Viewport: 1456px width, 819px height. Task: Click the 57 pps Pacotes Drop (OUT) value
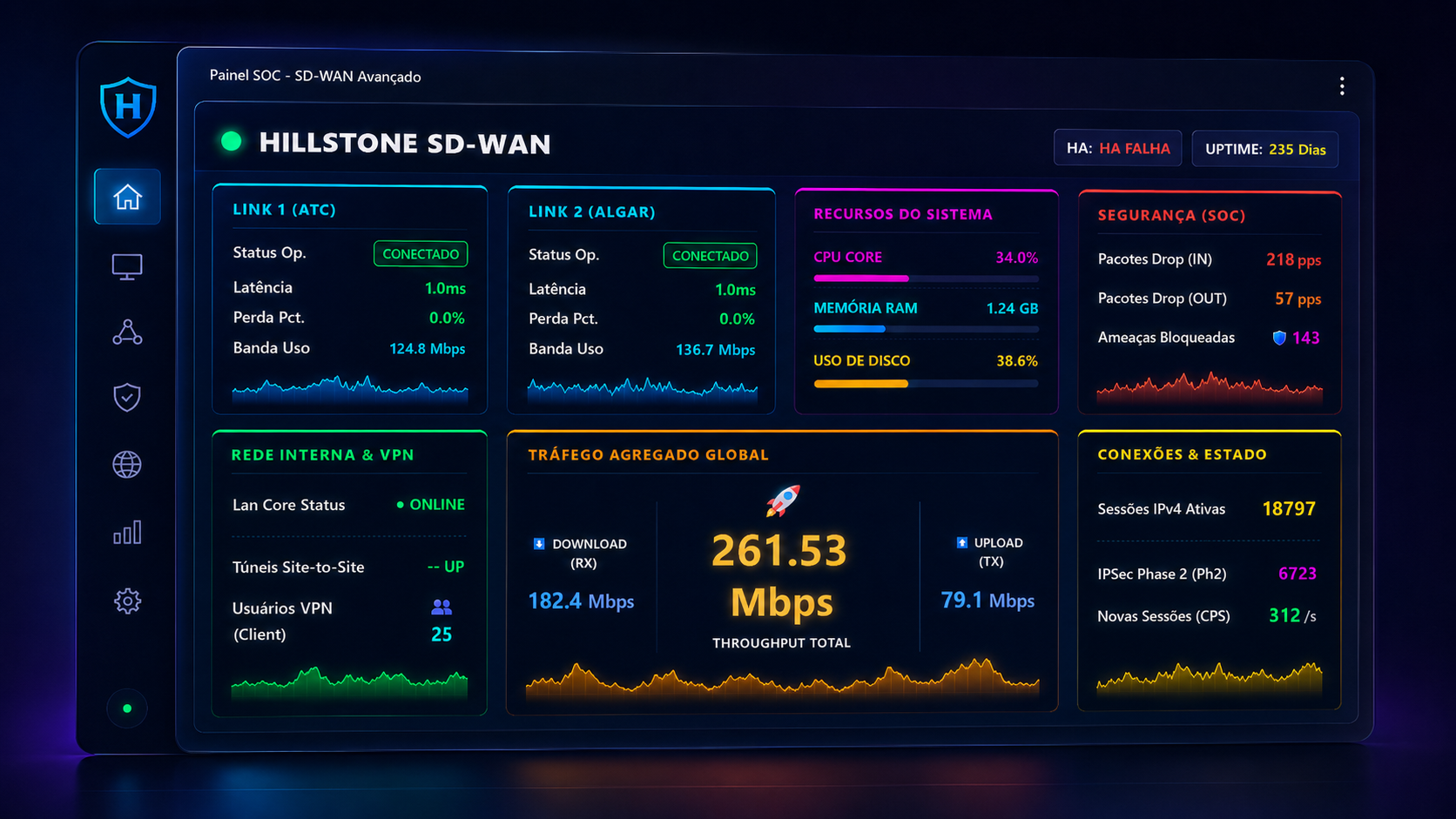[x=1298, y=299]
